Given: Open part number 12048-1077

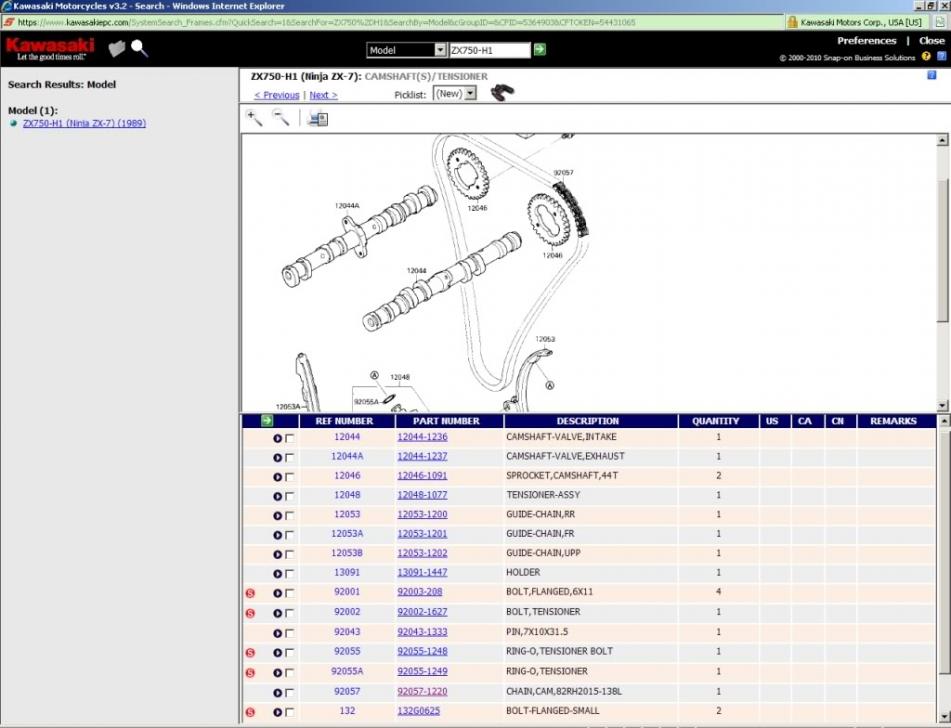Looking at the screenshot, I should [422, 495].
